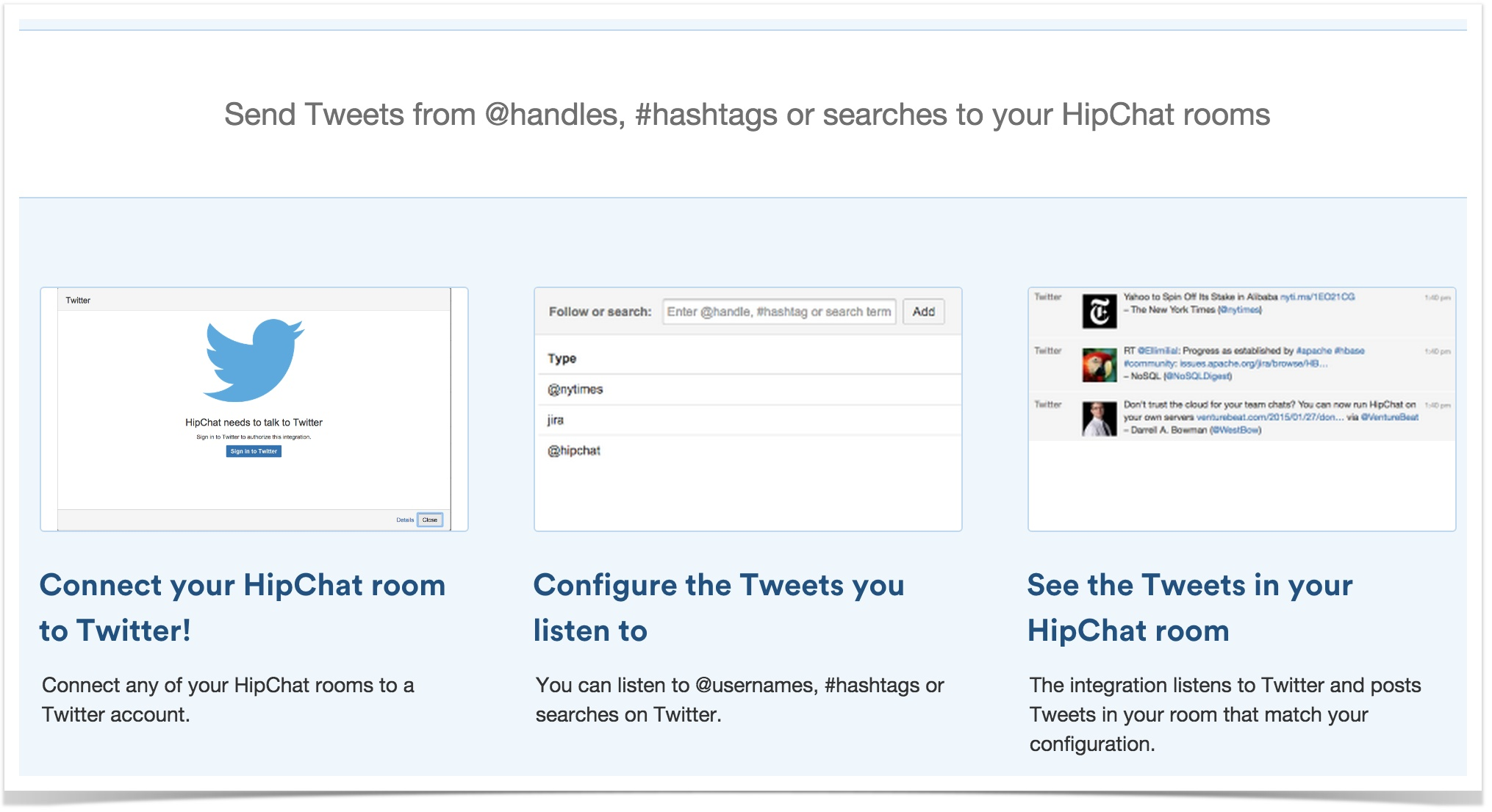Select the @nytimes row in list
Viewport: 1492px width, 812px height.
[x=575, y=390]
